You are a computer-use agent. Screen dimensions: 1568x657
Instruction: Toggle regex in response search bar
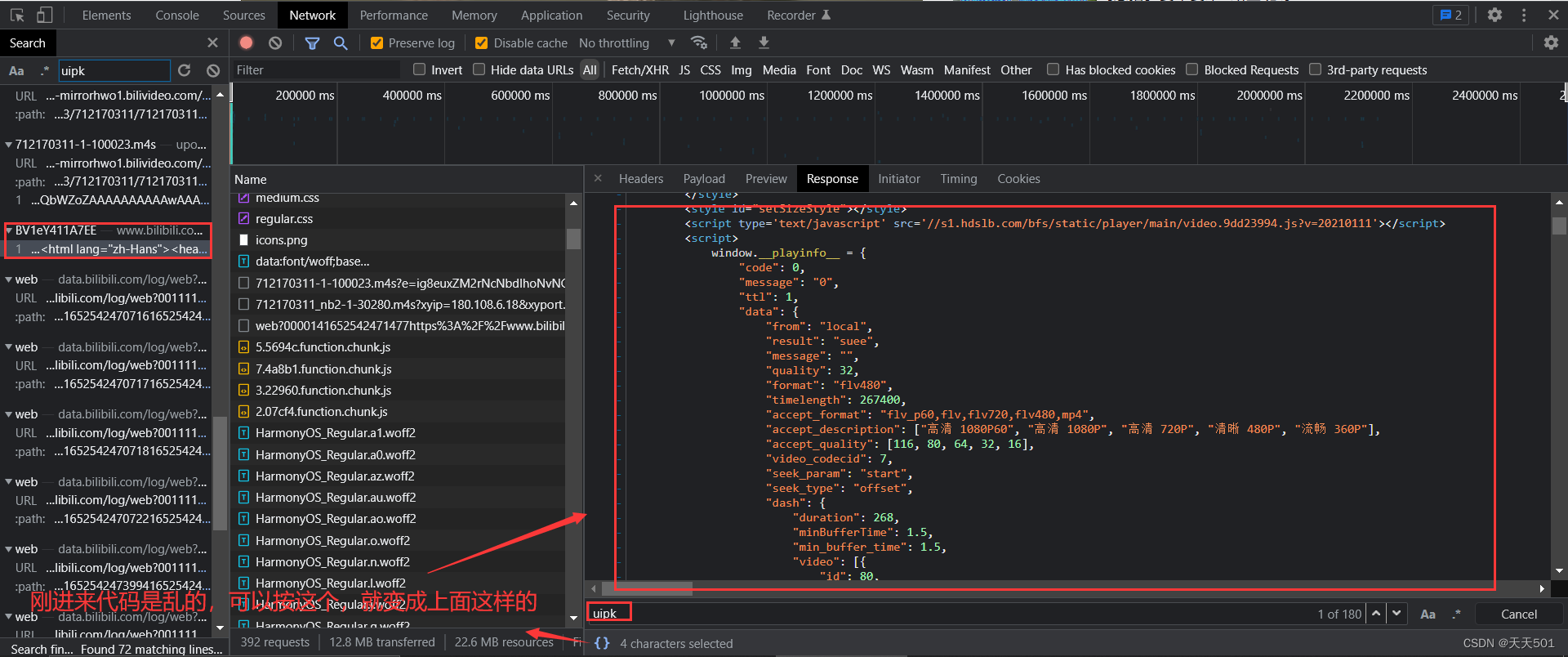[x=1456, y=614]
